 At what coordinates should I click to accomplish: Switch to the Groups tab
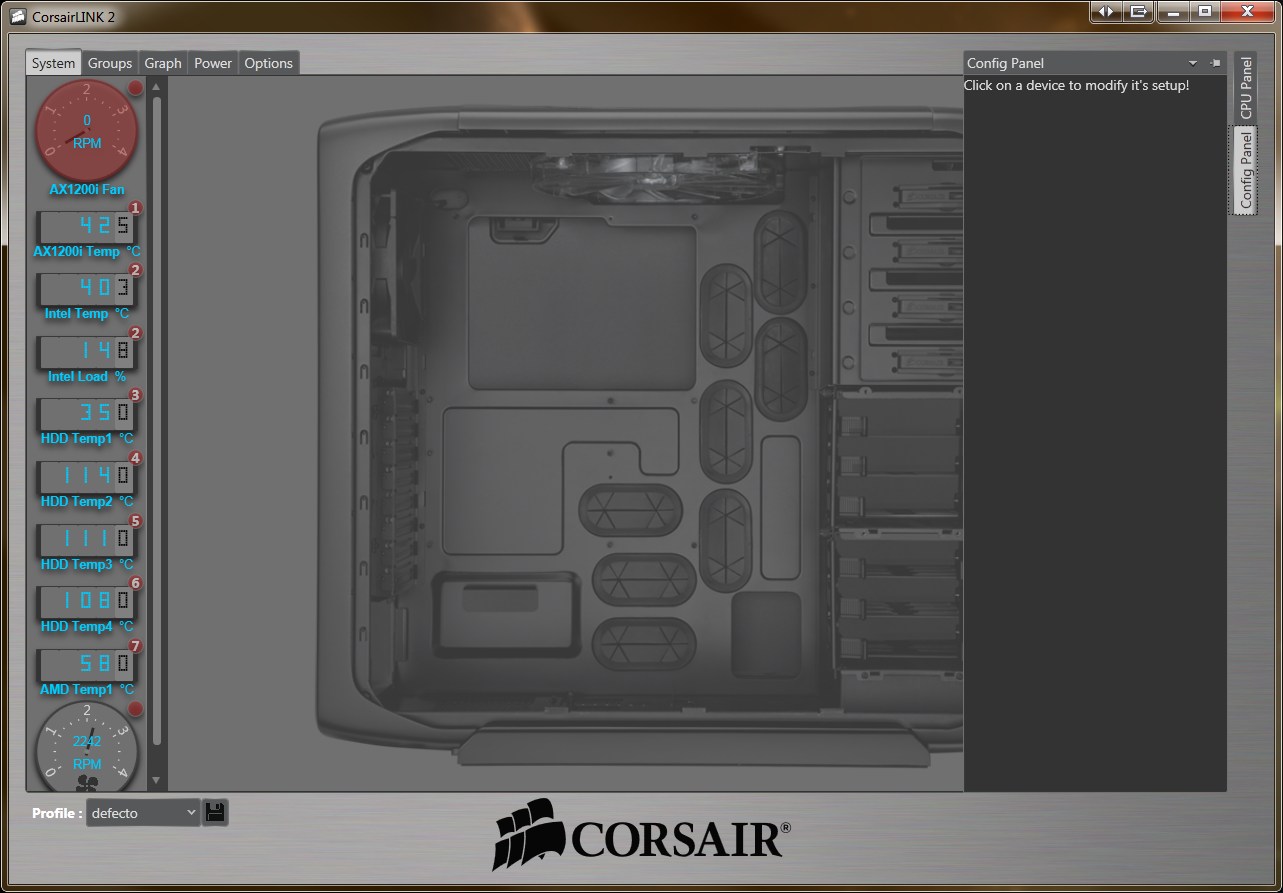pos(110,63)
